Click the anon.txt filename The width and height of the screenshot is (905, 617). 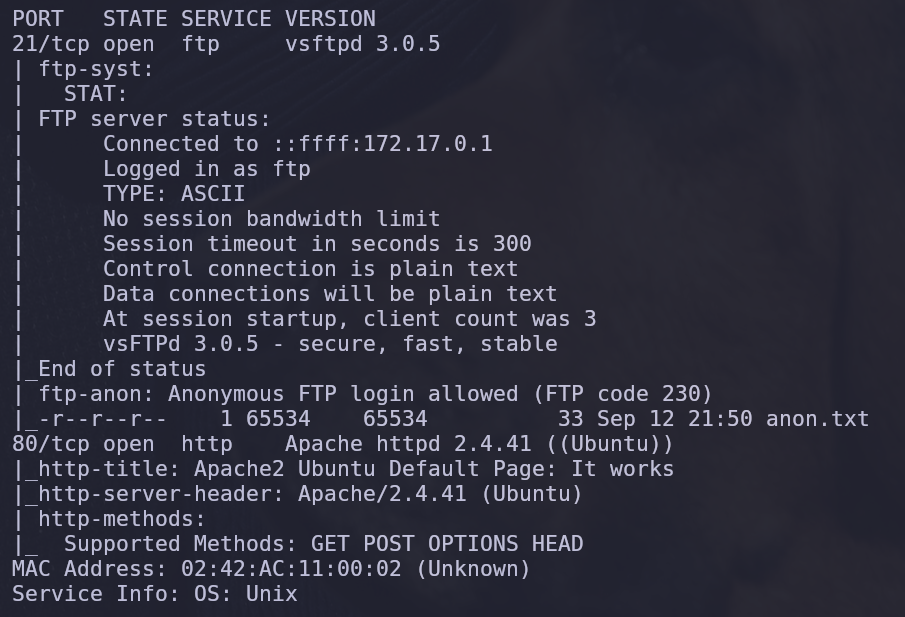click(817, 419)
